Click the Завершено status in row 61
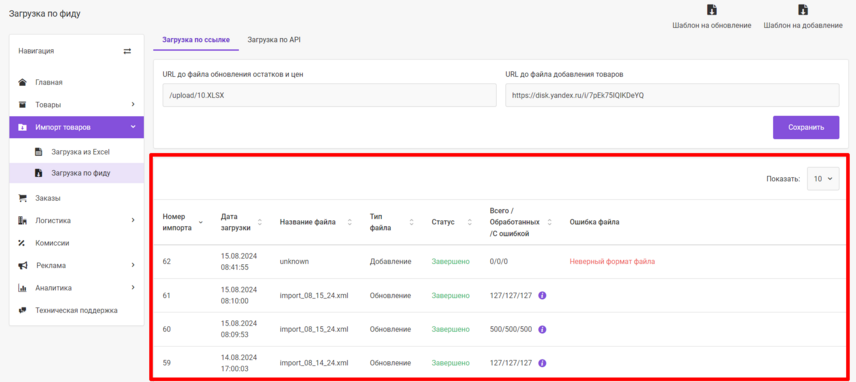Screen dimensions: 856x382 (450, 295)
